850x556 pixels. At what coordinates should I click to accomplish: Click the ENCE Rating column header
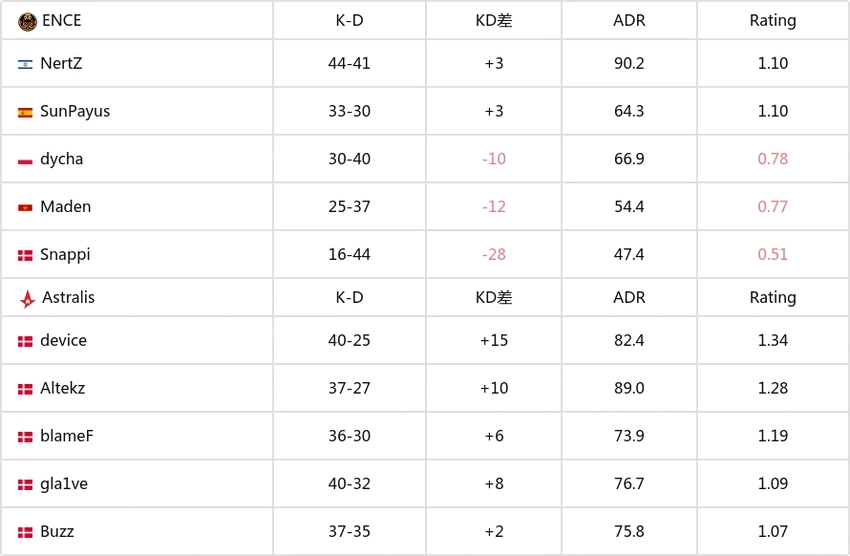tap(772, 21)
